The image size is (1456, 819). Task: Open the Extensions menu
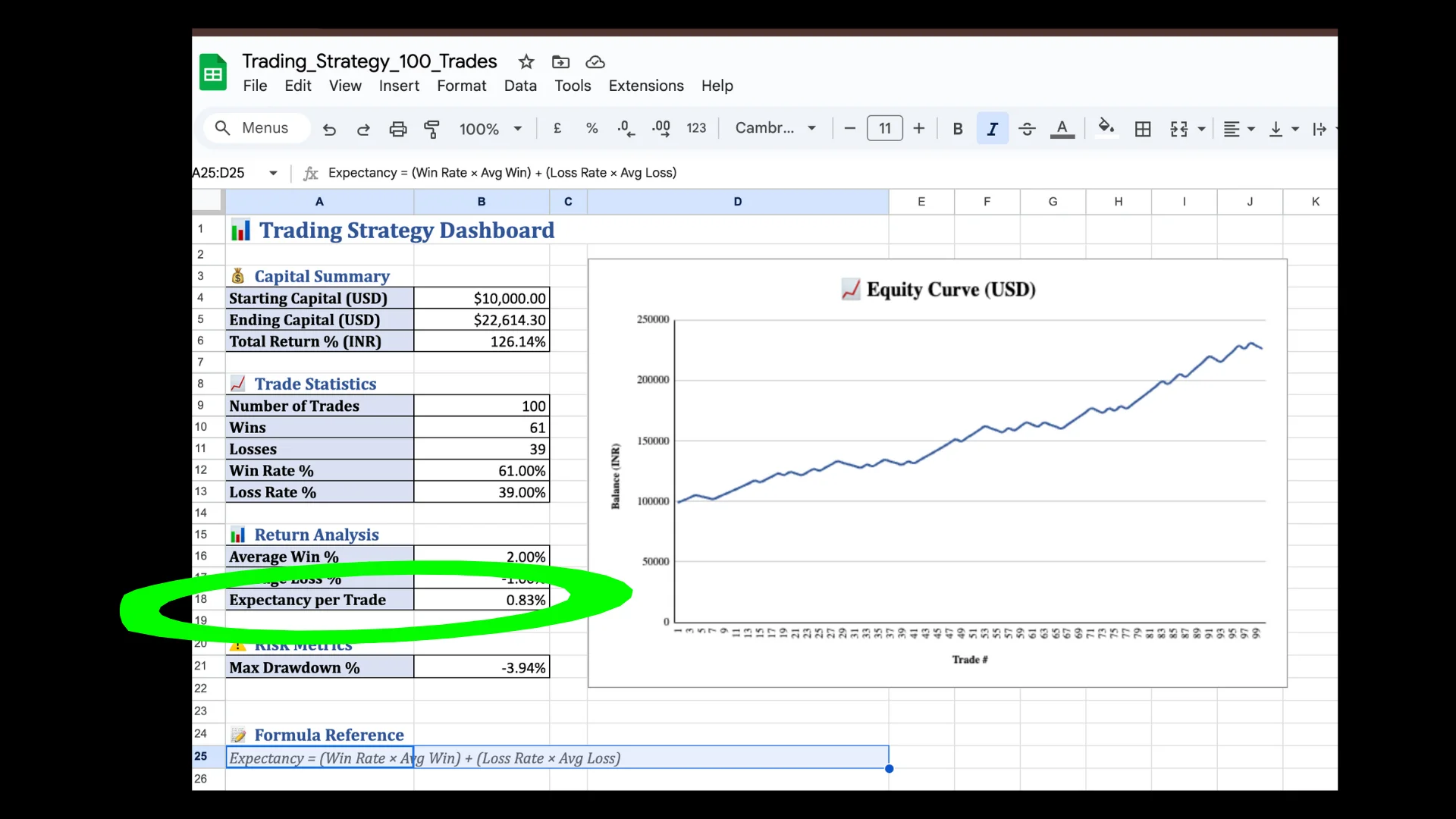click(x=646, y=86)
